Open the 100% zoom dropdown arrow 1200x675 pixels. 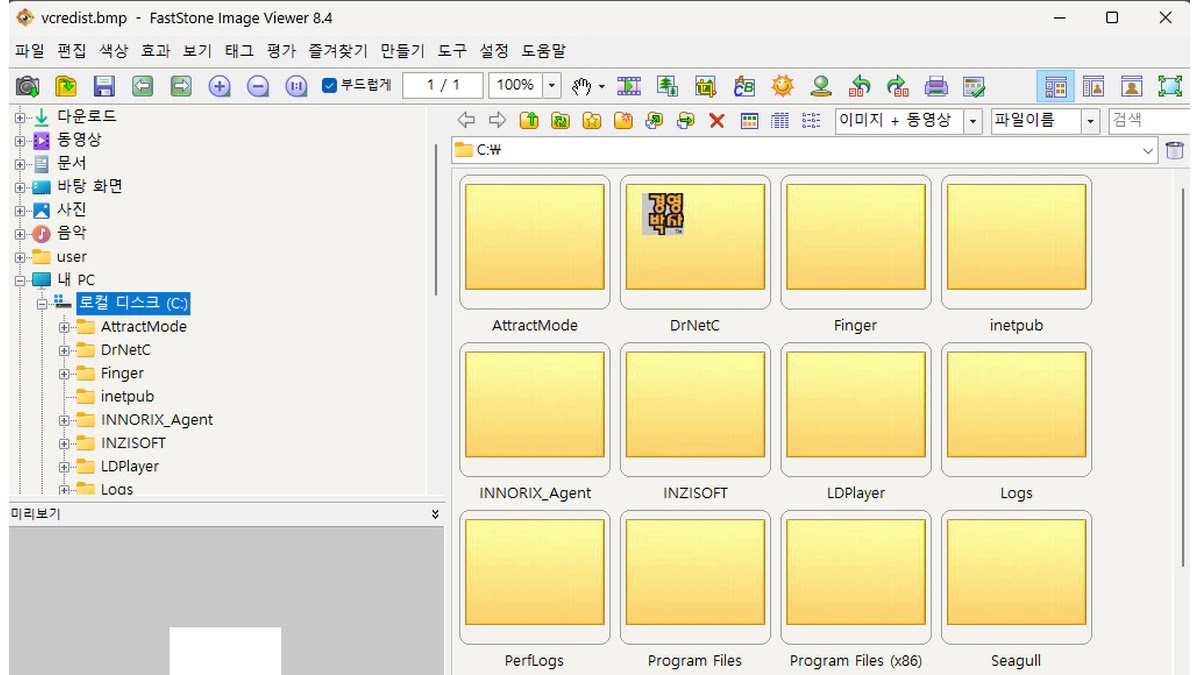click(552, 86)
